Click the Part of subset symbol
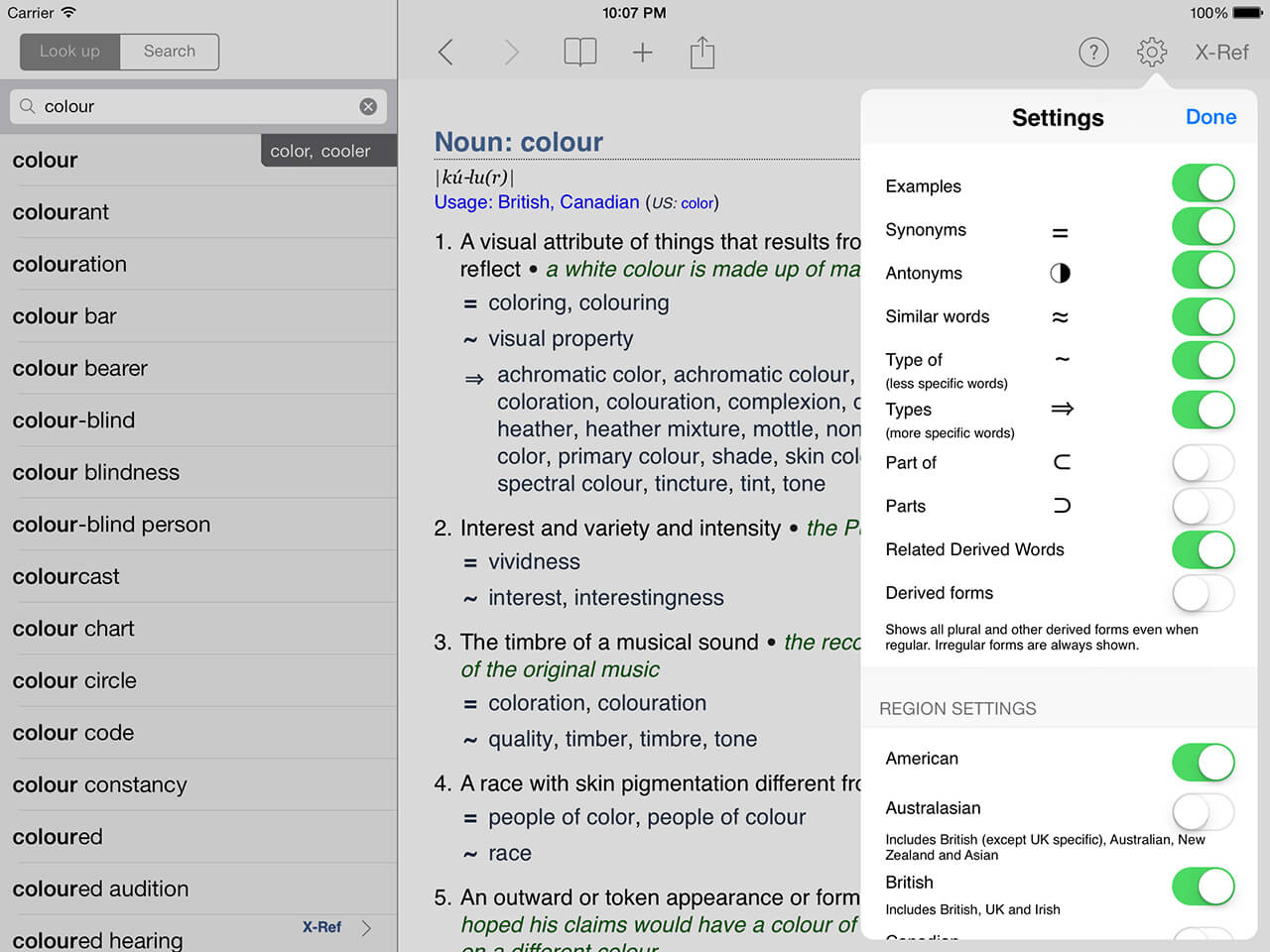 pyautogui.click(x=1062, y=462)
